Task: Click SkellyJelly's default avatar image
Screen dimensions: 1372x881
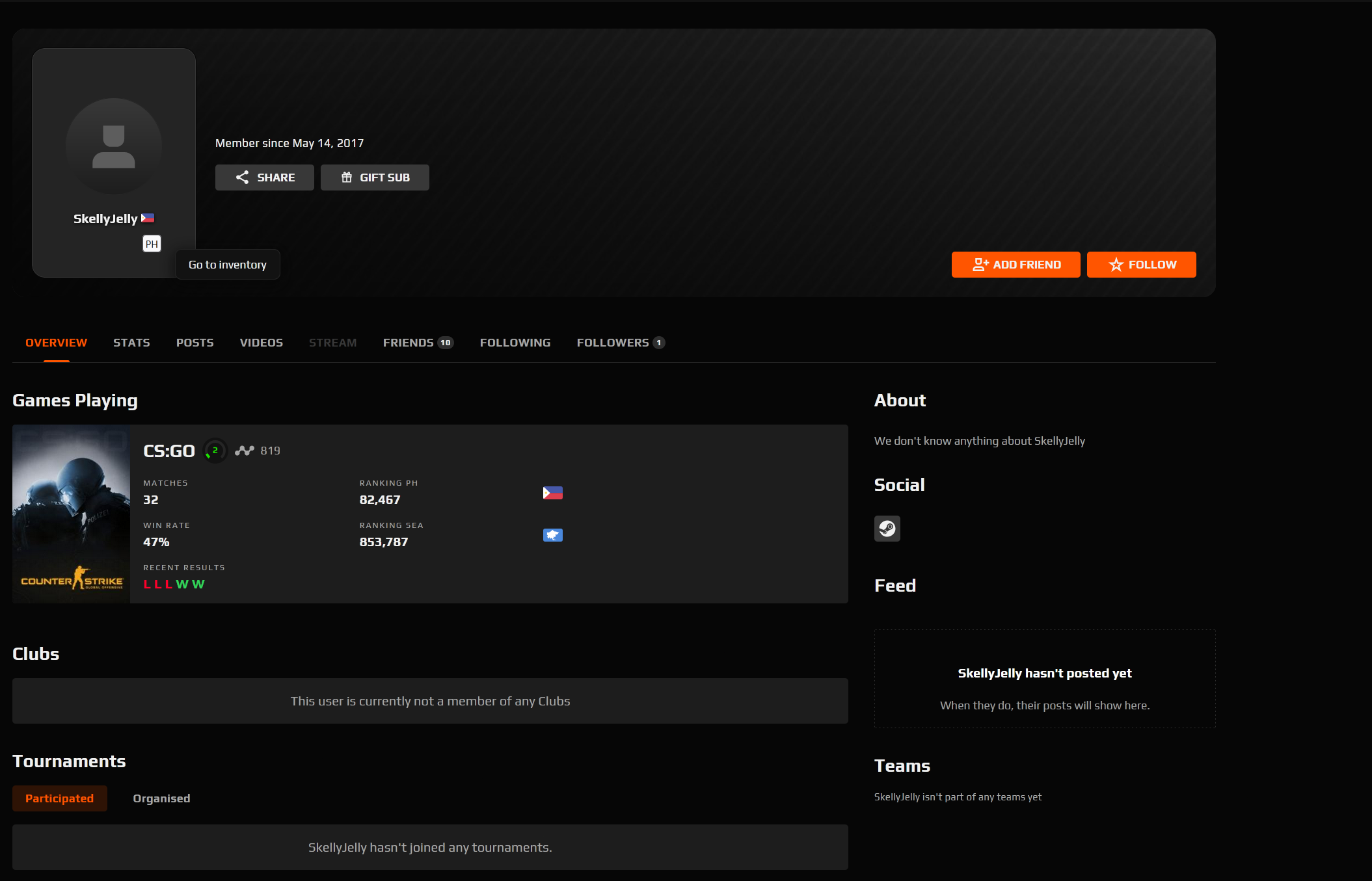Action: (114, 146)
